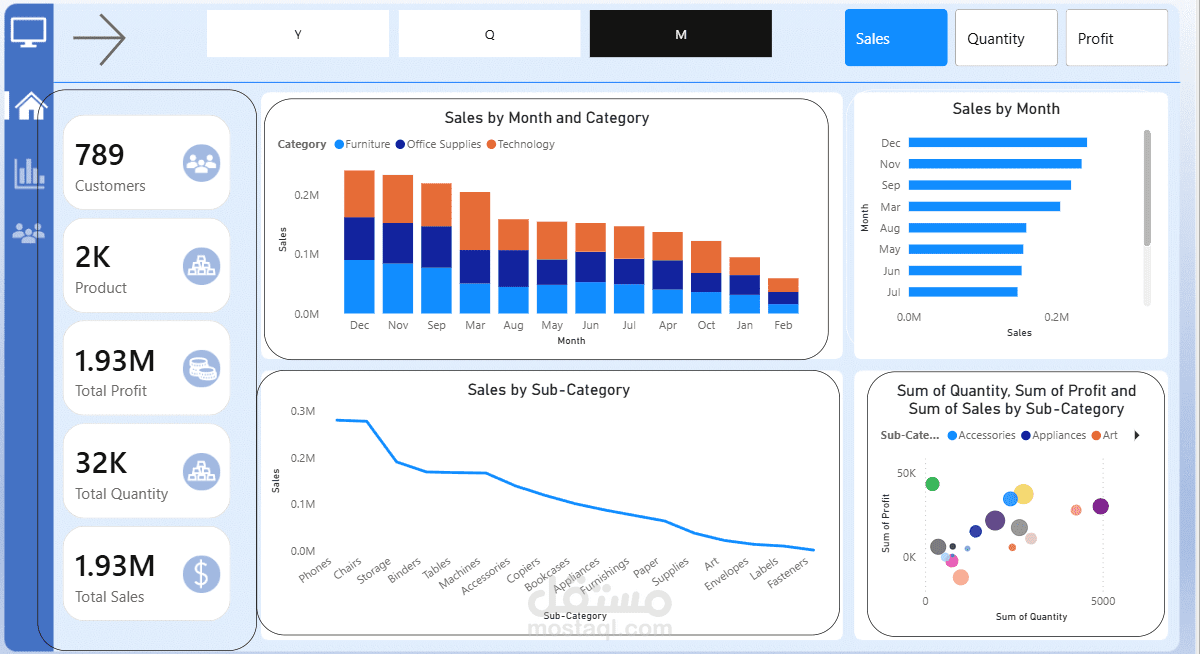Click the Technology legend color dot
The image size is (1201, 654).
point(491,145)
